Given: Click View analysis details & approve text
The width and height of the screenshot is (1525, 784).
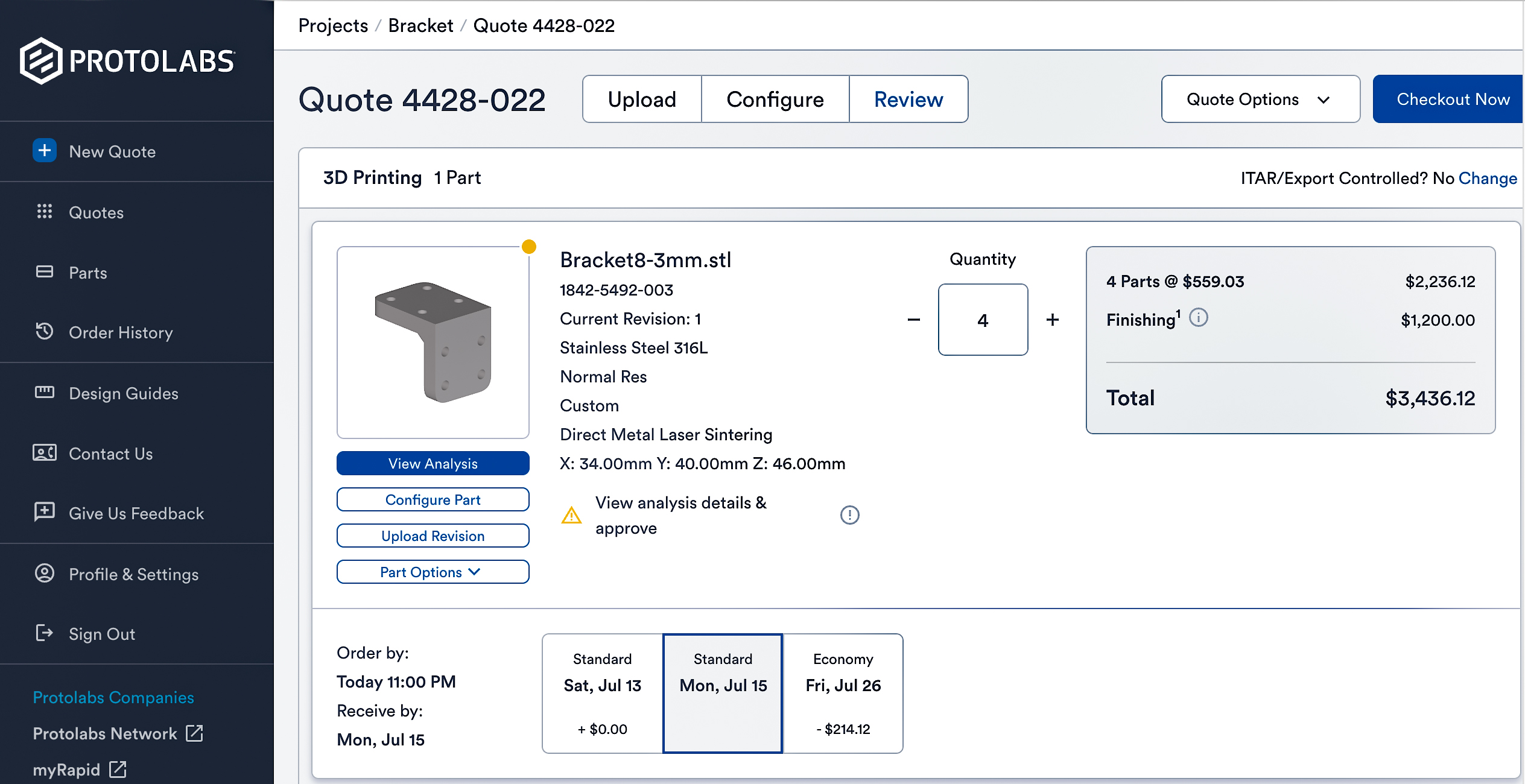Looking at the screenshot, I should 681,515.
